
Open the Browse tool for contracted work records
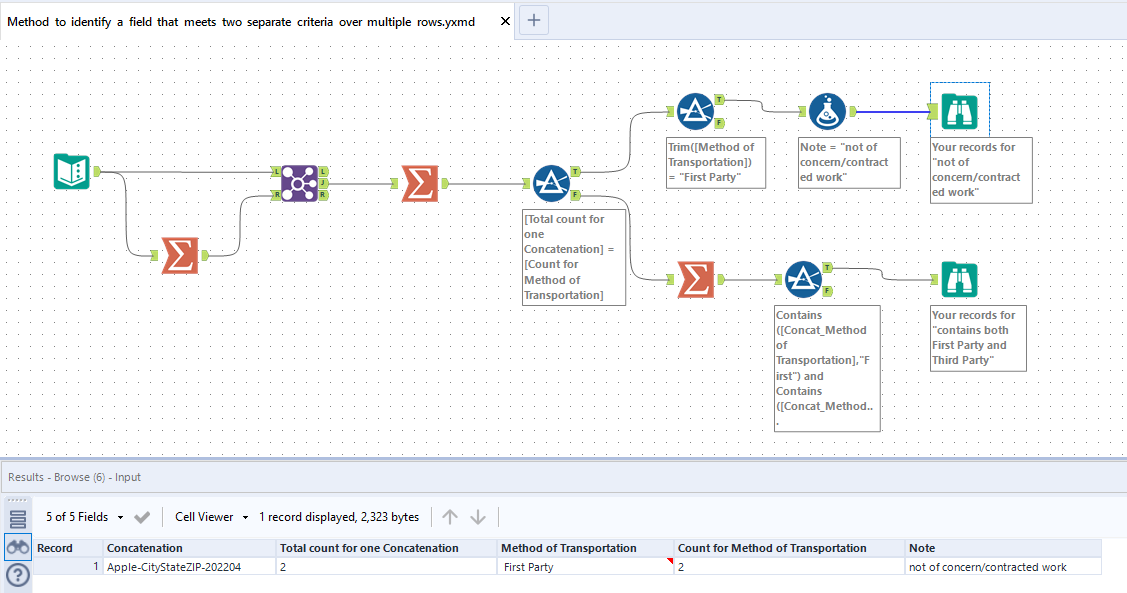[x=959, y=110]
